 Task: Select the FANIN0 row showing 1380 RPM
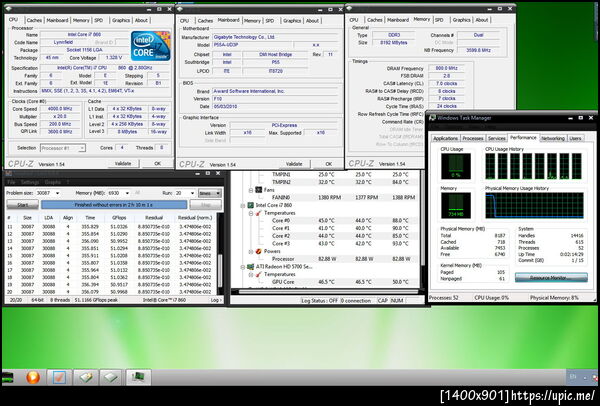[x=343, y=198]
